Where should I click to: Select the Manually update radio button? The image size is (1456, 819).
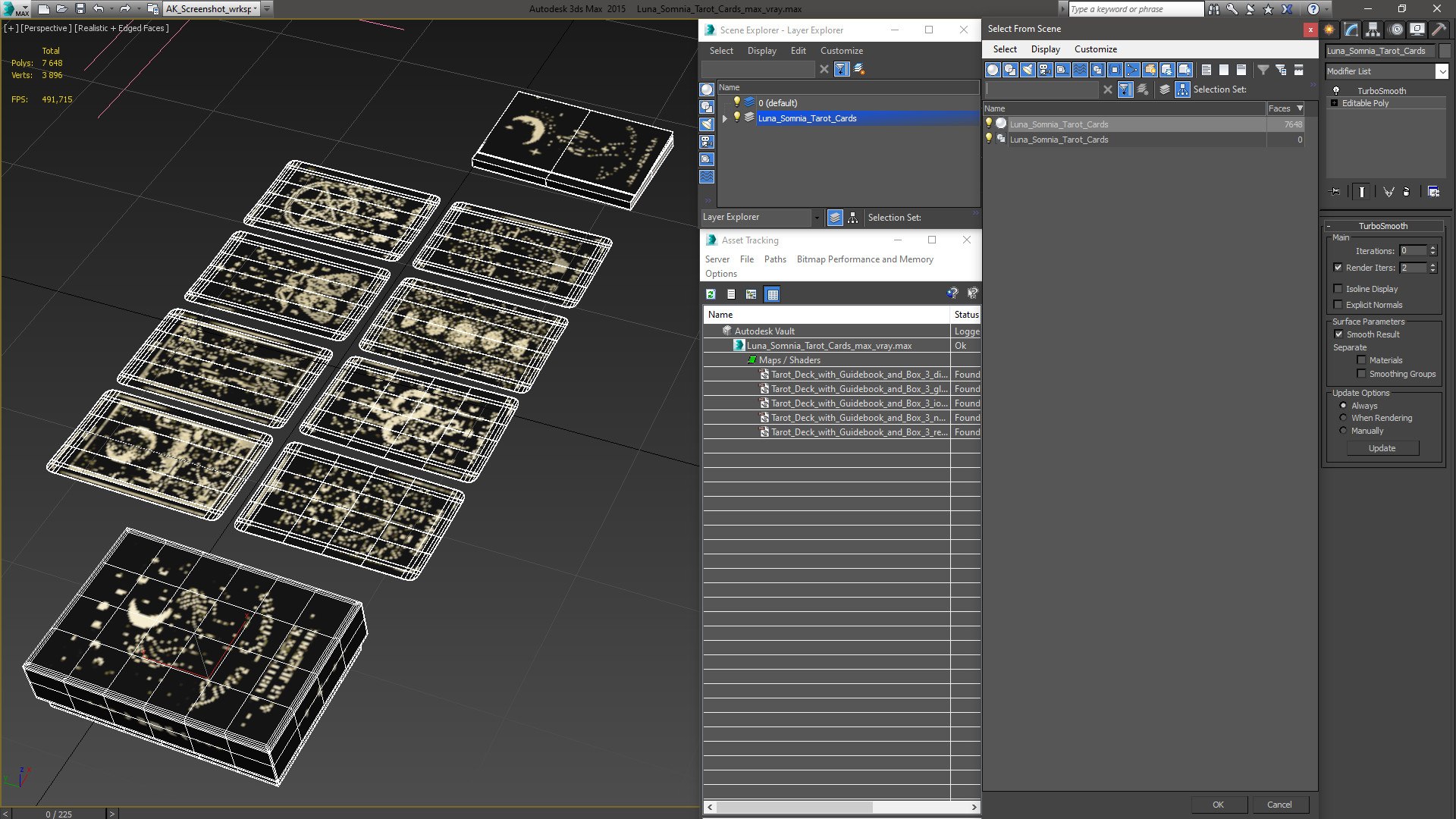pyautogui.click(x=1343, y=431)
